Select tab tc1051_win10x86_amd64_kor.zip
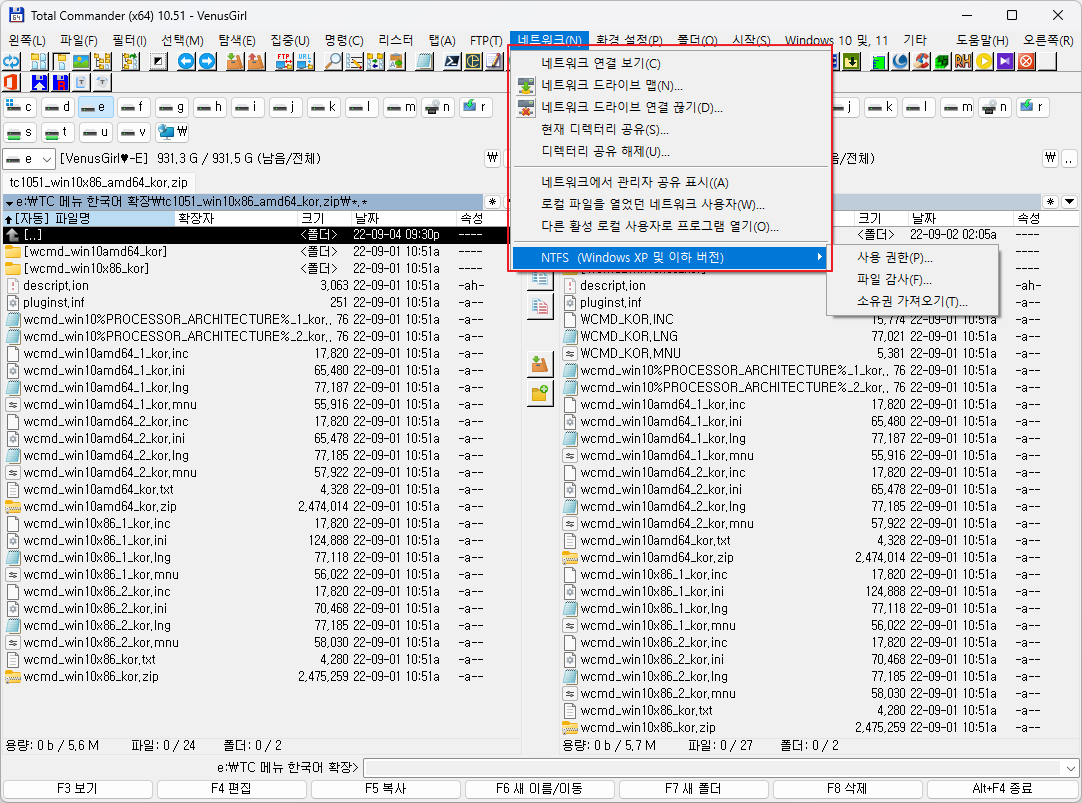 (x=98, y=183)
